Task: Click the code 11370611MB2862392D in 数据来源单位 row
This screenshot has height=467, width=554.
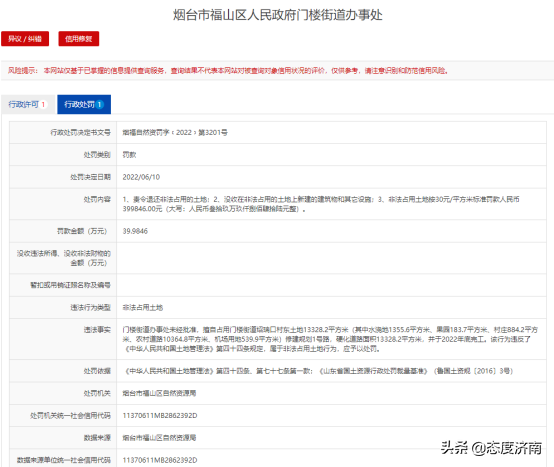Action: coord(160,460)
